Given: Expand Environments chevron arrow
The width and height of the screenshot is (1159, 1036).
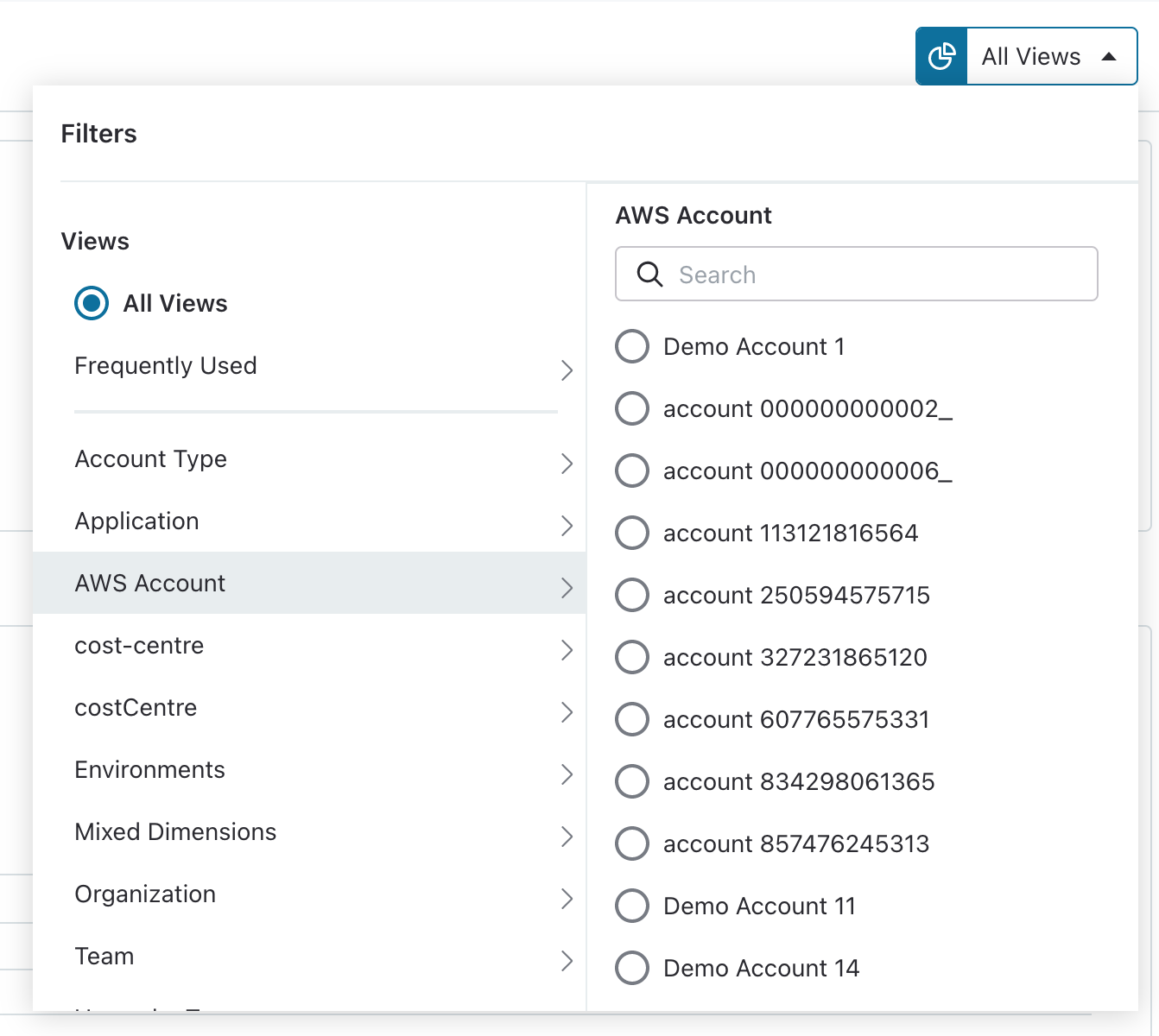Looking at the screenshot, I should pyautogui.click(x=567, y=774).
